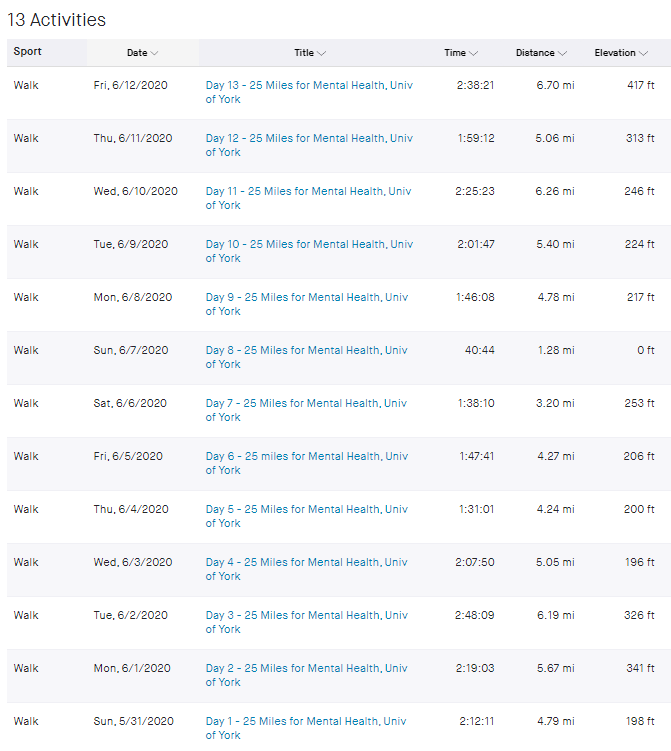
Task: Open Day 12 - 25 Miles activity
Action: coord(309,145)
